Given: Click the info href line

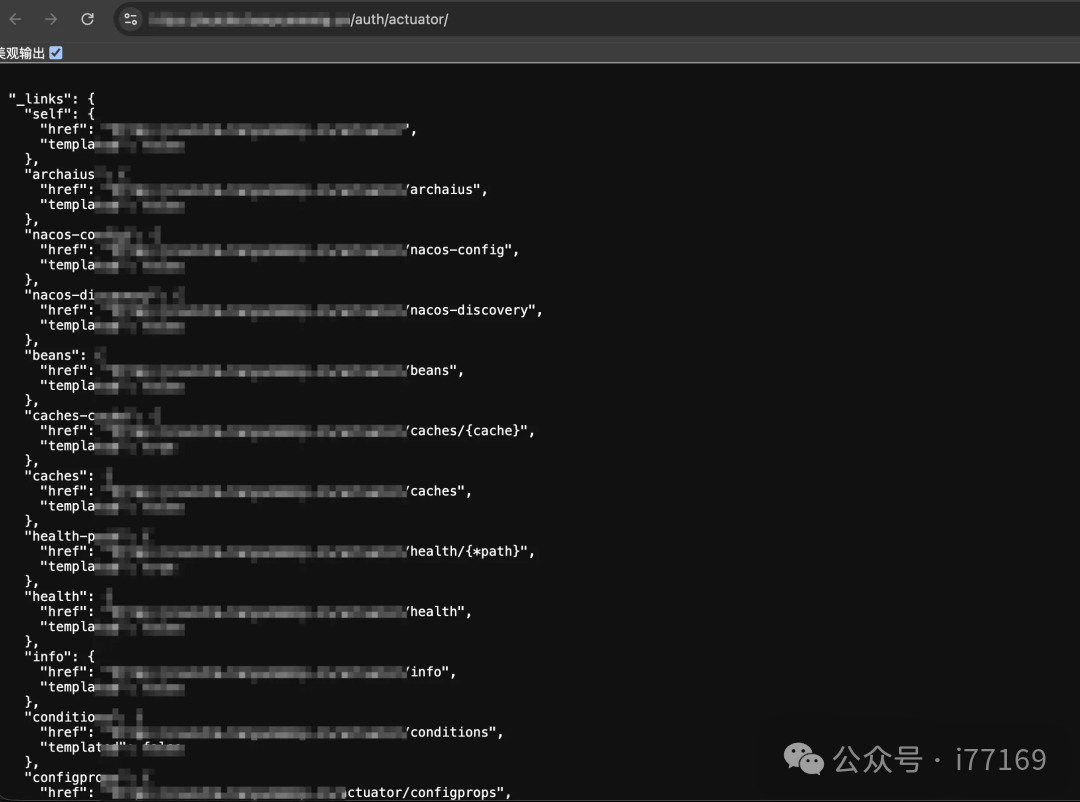Looking at the screenshot, I should click(x=248, y=672).
